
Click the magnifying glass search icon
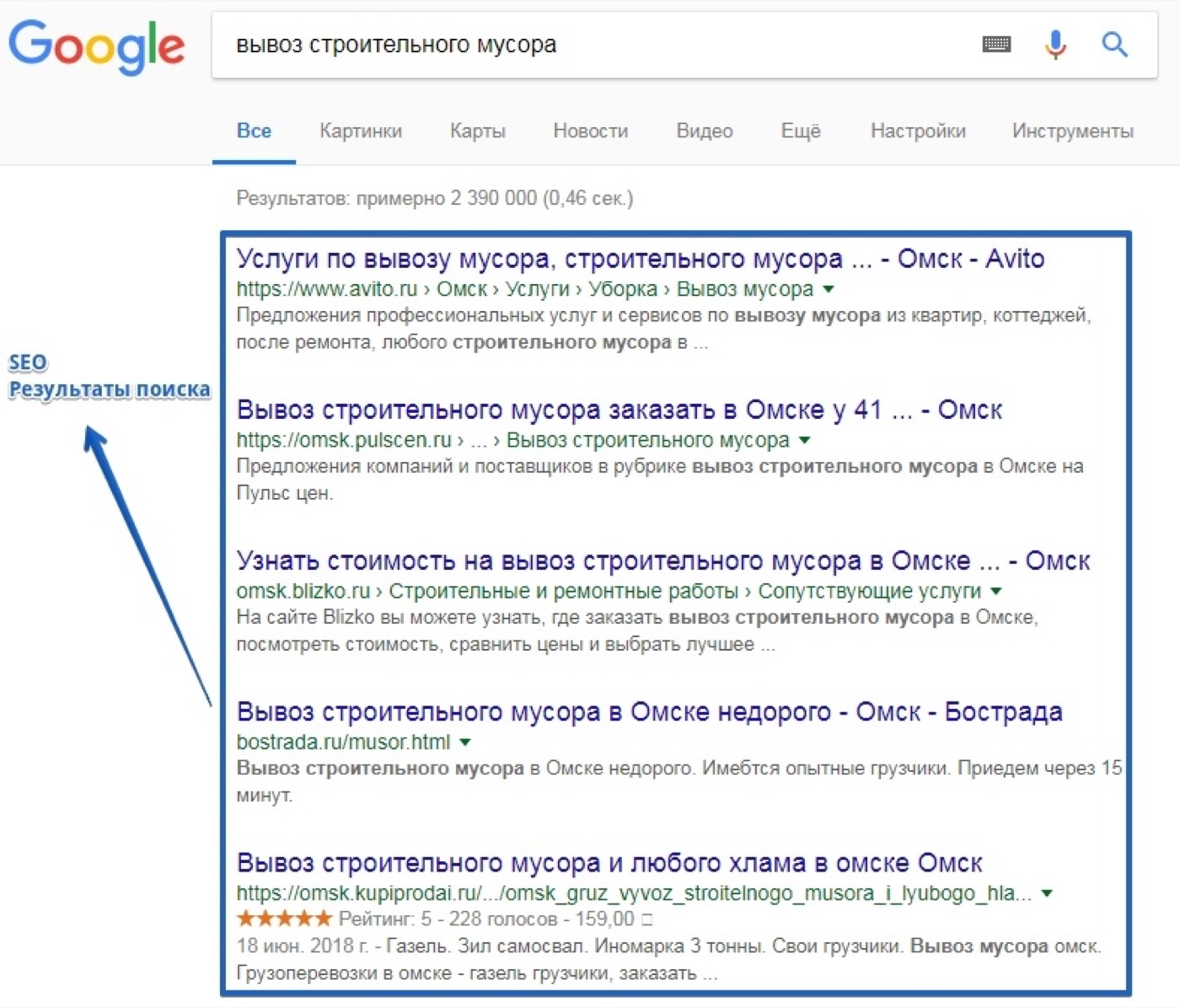click(1114, 44)
